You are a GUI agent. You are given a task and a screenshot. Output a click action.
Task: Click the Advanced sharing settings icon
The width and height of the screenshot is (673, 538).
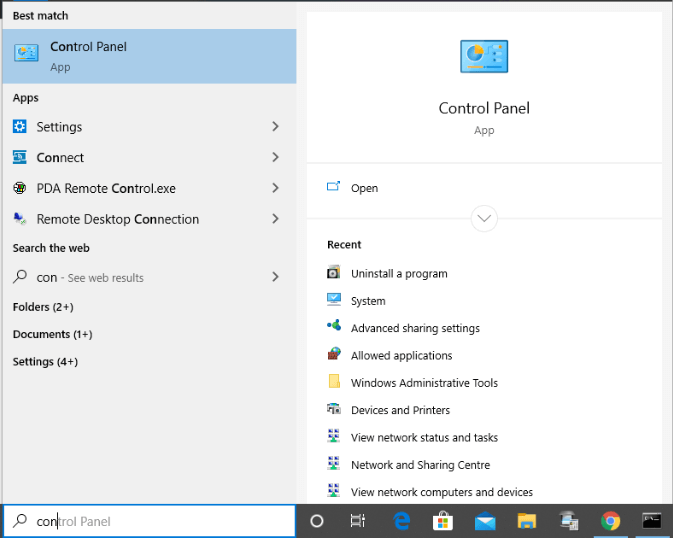(334, 326)
